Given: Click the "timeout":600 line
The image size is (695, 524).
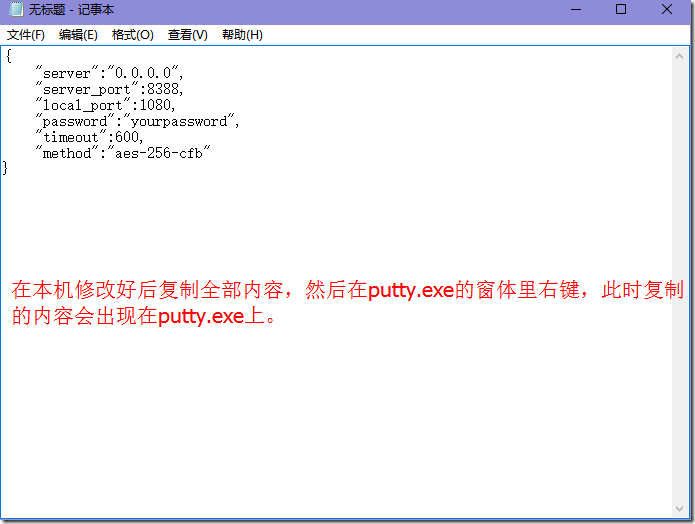Looking at the screenshot, I should (89, 137).
